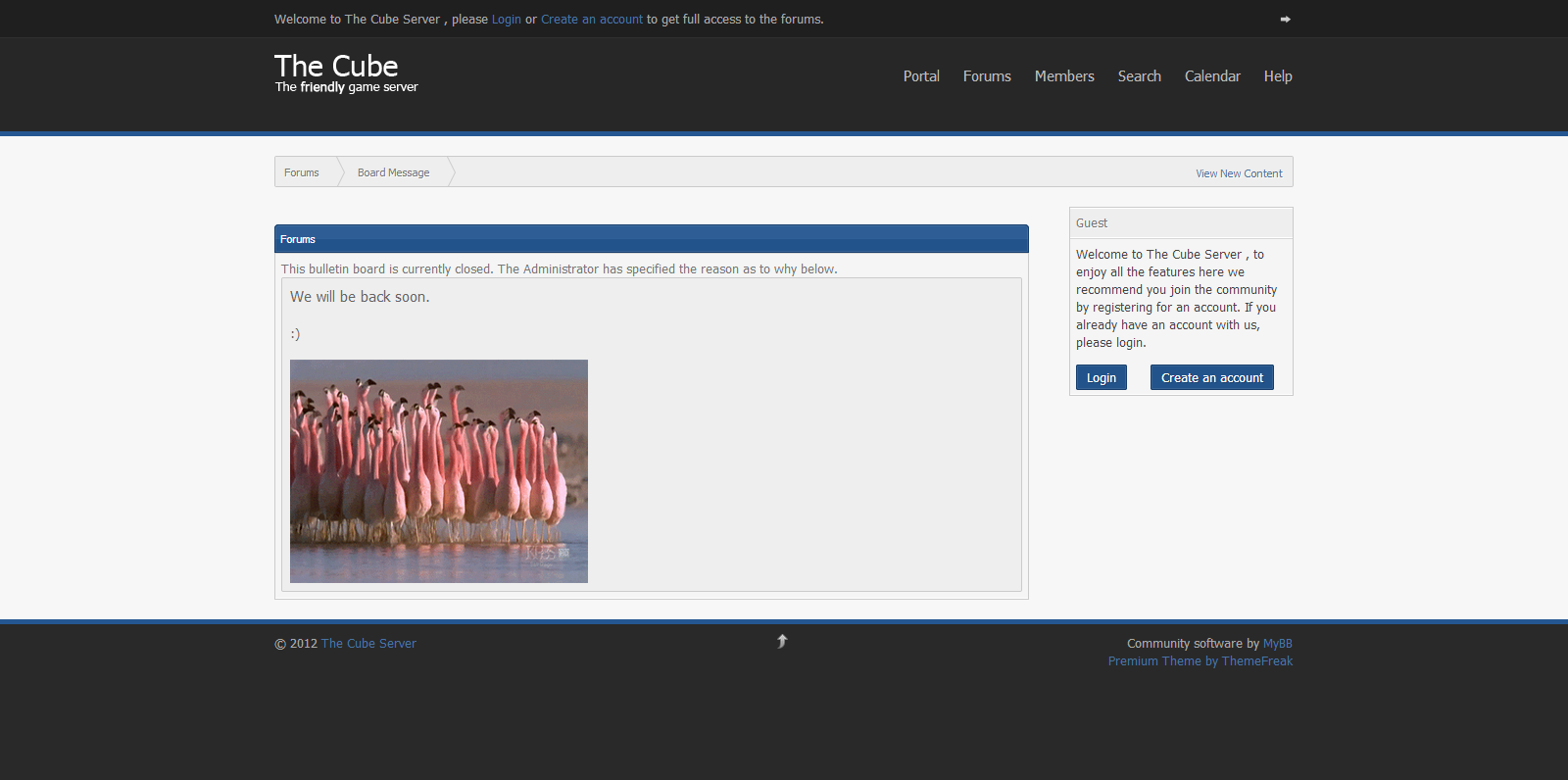Click the bulletin board closed notice text

[560, 269]
